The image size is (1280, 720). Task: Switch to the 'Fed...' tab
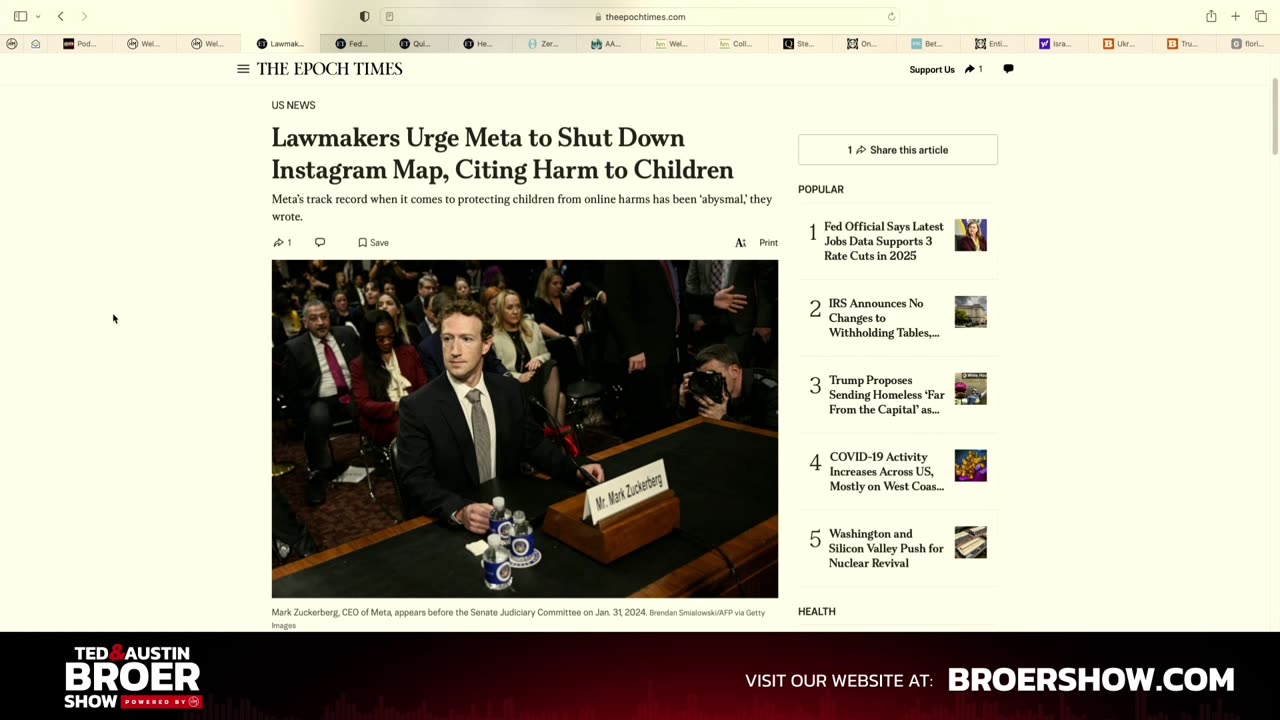point(352,43)
